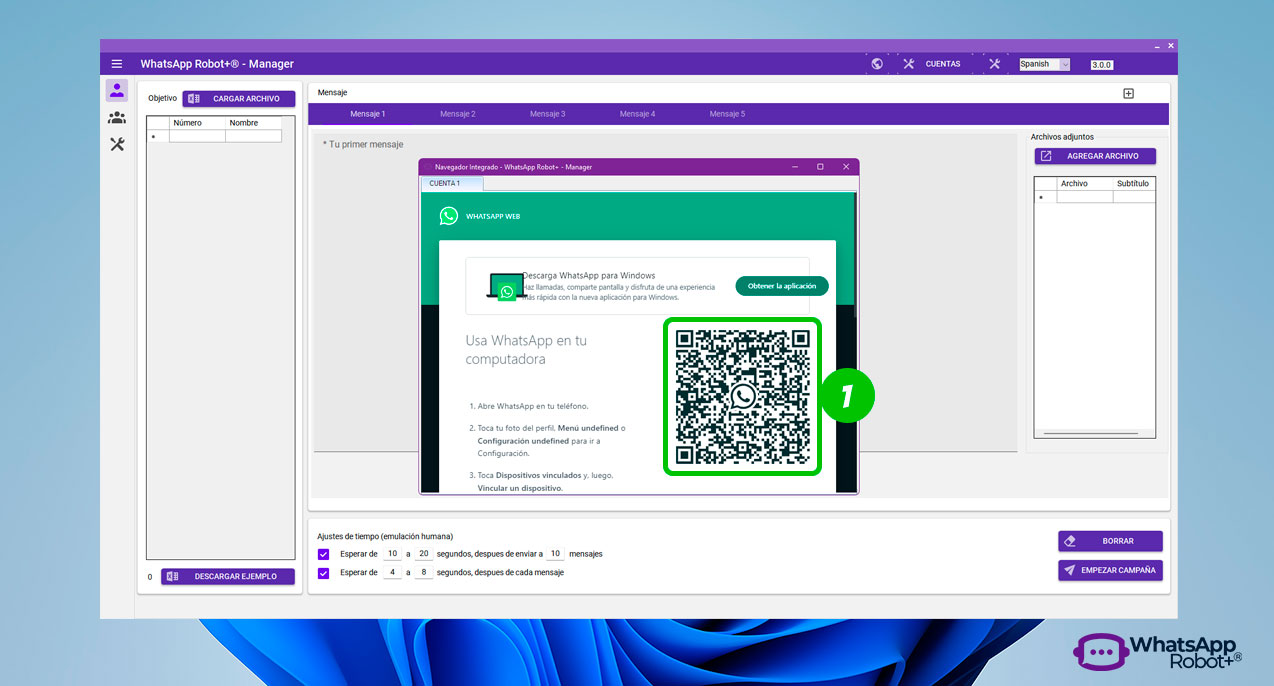Click the Subtítulo column header
The image size is (1274, 686).
click(x=1134, y=184)
